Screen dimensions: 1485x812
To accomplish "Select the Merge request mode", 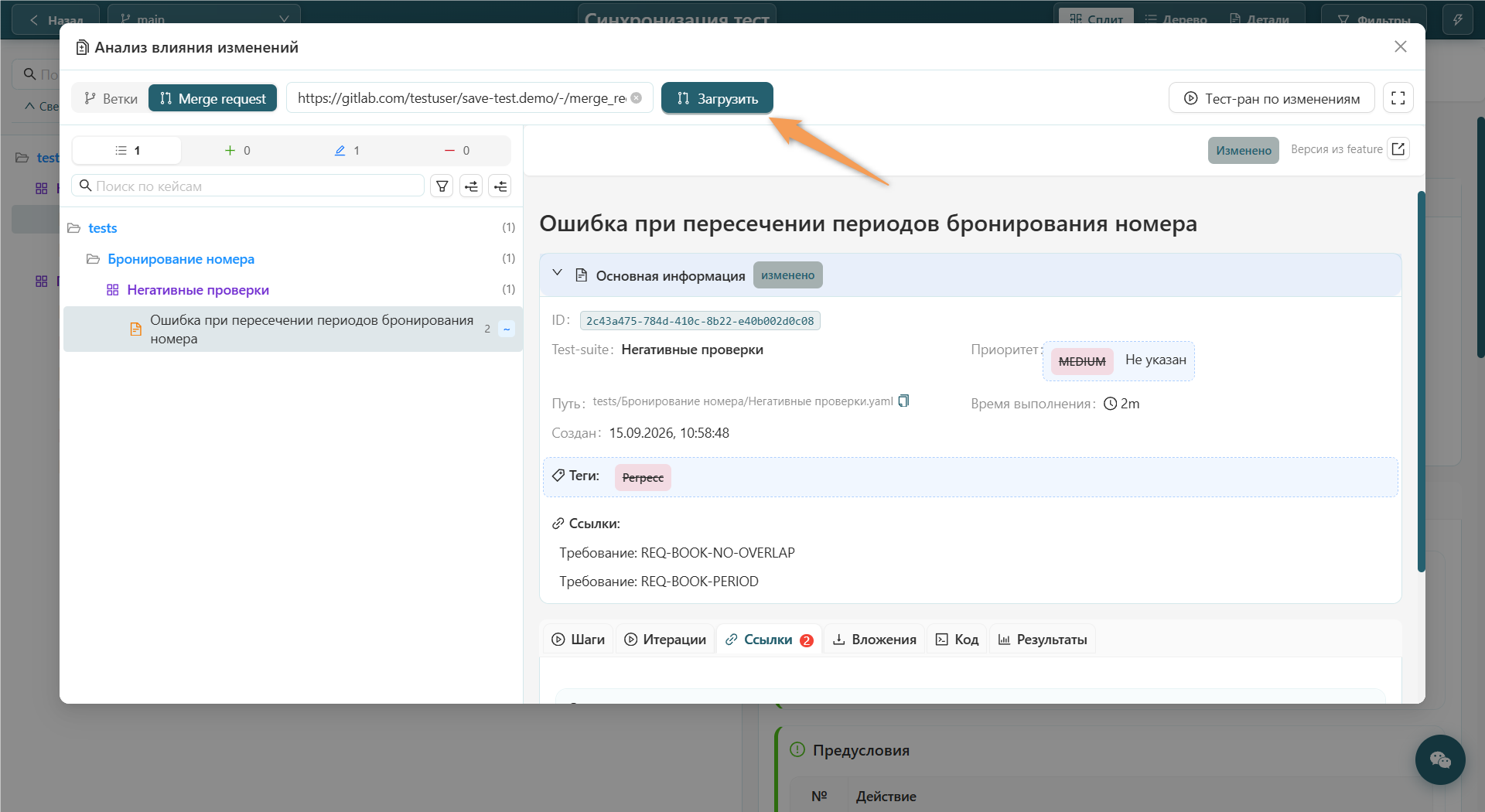I will [213, 98].
